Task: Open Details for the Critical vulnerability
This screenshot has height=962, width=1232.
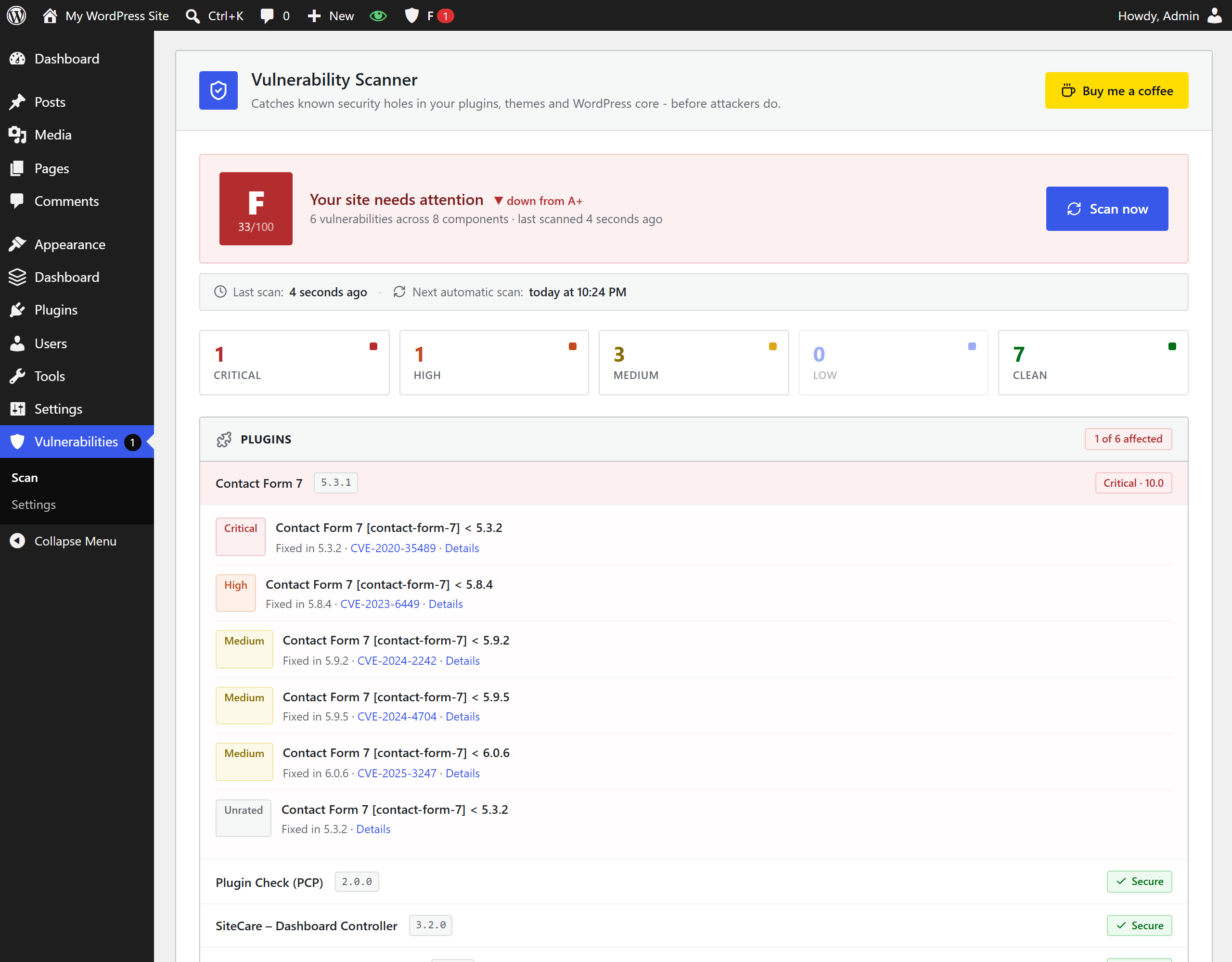Action: tap(462, 548)
